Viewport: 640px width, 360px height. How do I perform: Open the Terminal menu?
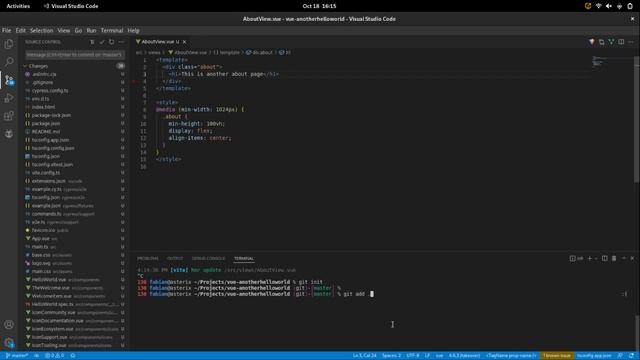click(112, 31)
